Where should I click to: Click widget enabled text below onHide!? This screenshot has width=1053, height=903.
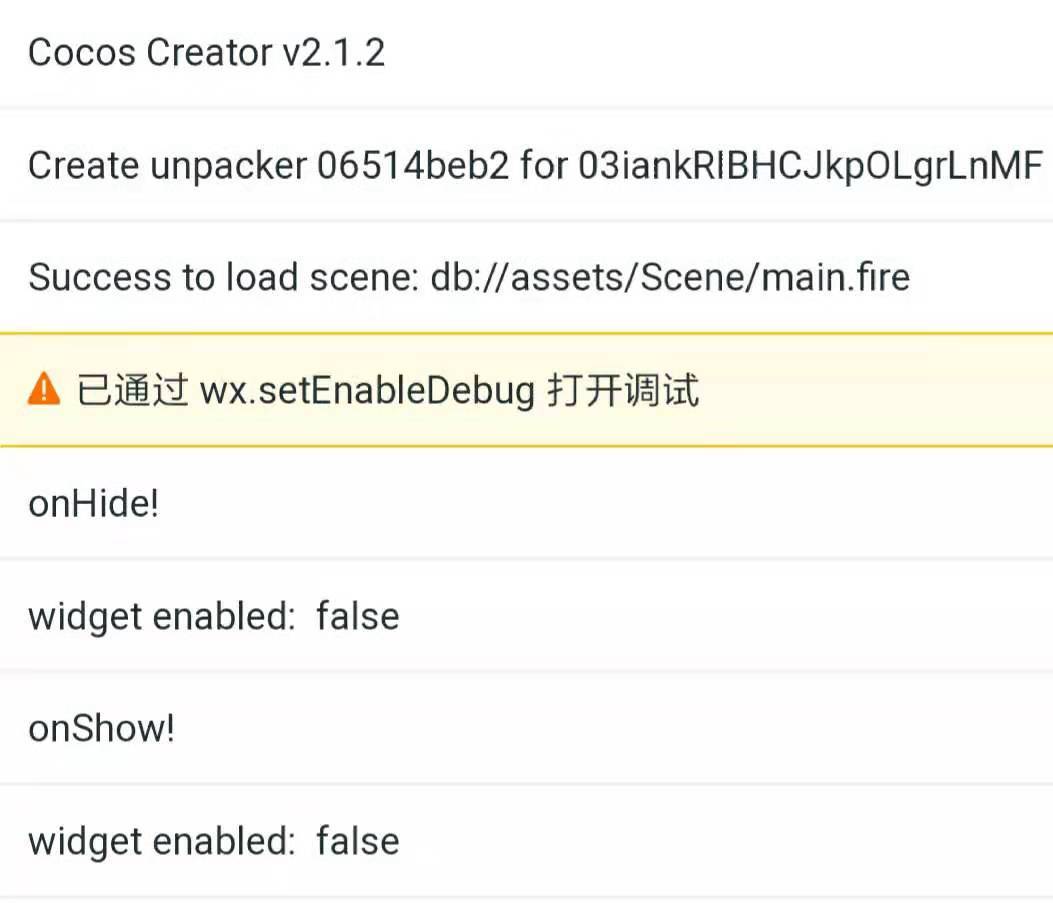point(161,616)
